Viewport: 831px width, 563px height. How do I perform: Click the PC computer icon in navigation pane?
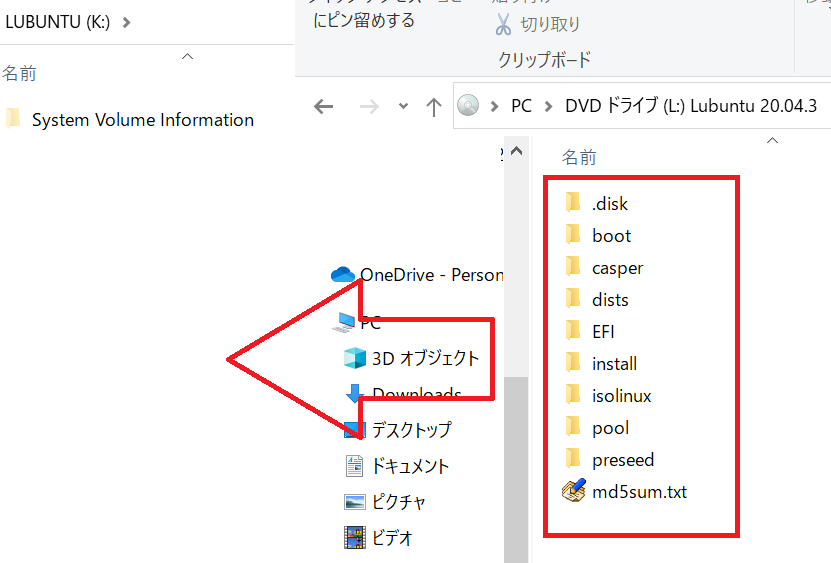click(343, 322)
